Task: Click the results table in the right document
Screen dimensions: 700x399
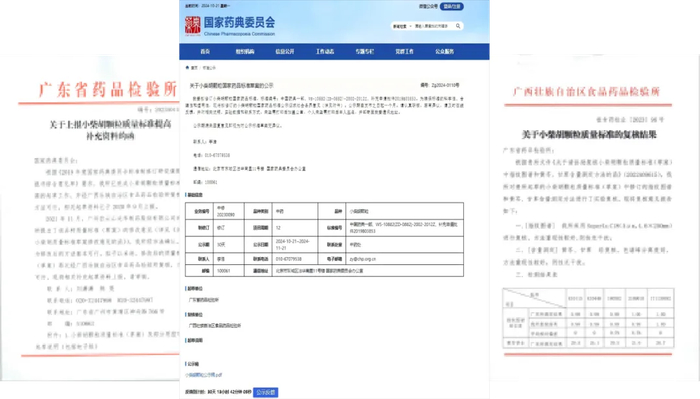Action: 588,318
